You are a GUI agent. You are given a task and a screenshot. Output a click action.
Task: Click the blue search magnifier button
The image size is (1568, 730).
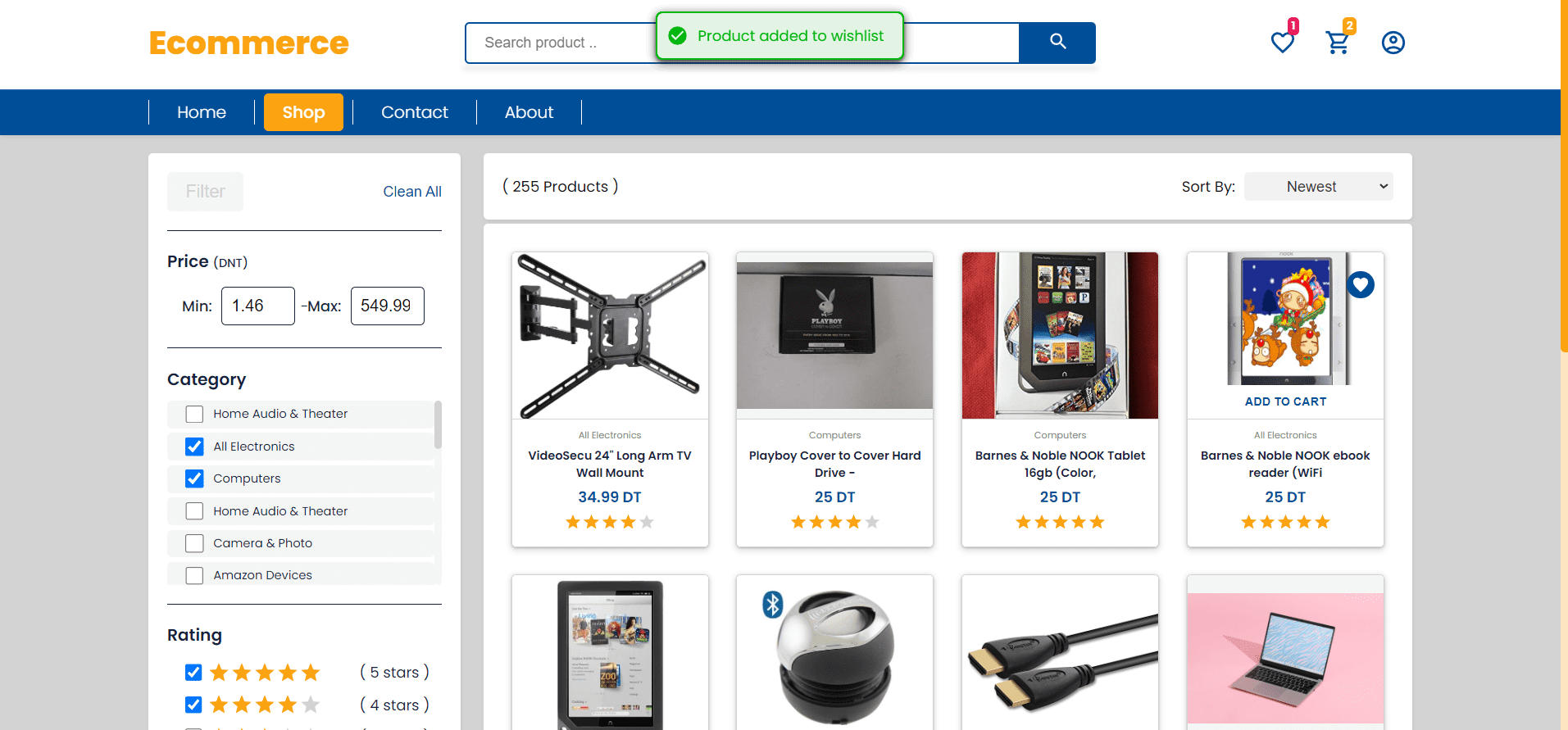(x=1057, y=43)
